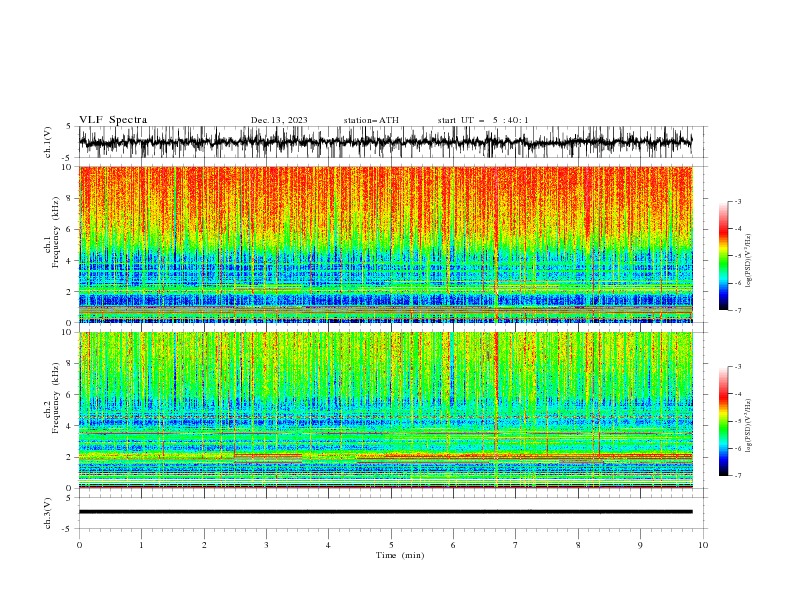
Task: Click the ch.2 color bar "log(PSD)(V²/Hz)" label
Action: [749, 425]
